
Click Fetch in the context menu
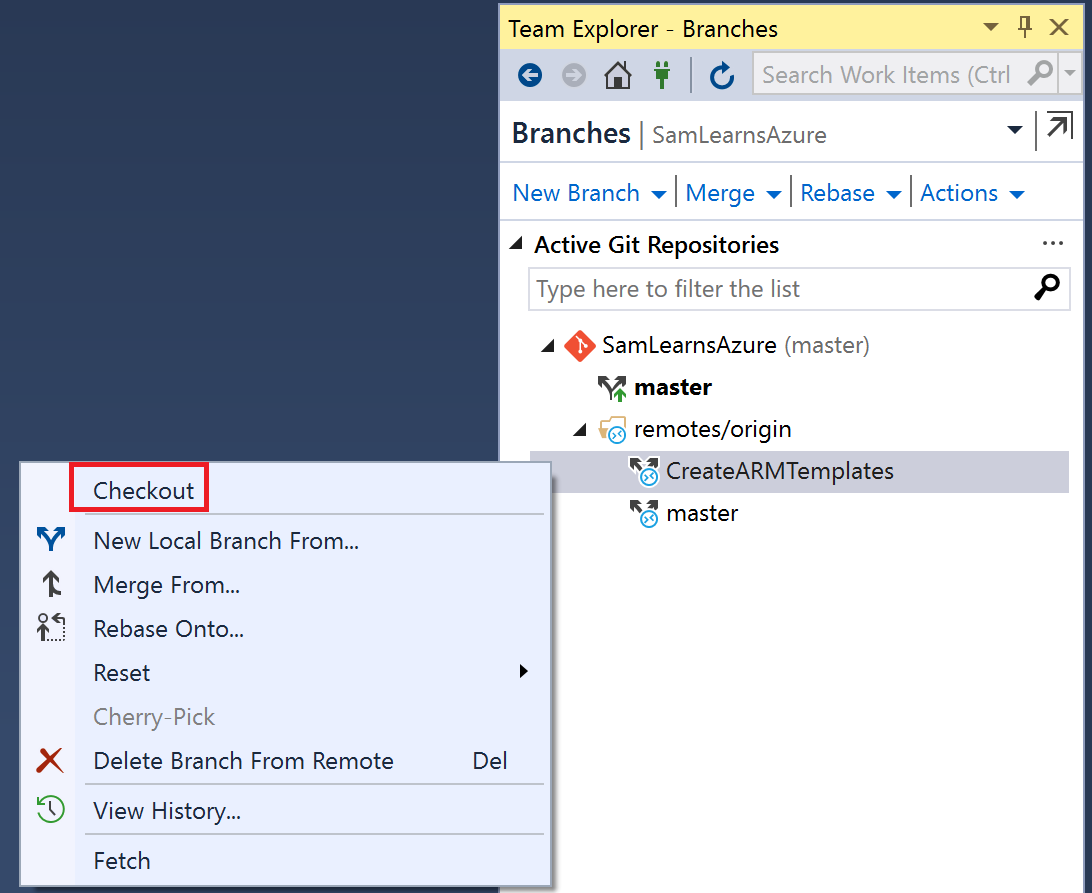(121, 861)
